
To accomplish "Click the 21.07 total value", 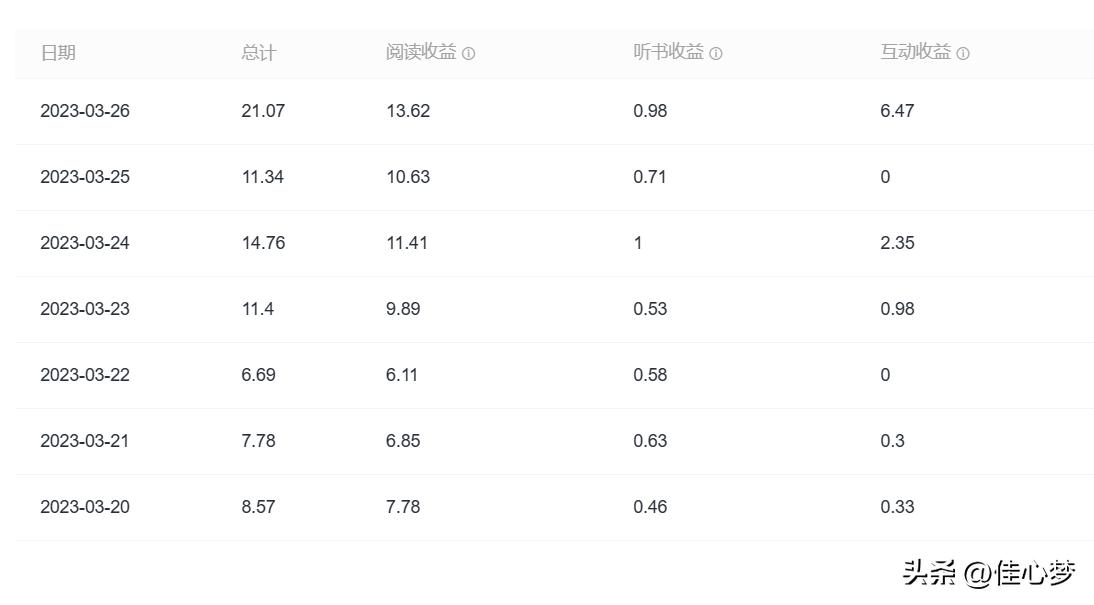I will 263,111.
